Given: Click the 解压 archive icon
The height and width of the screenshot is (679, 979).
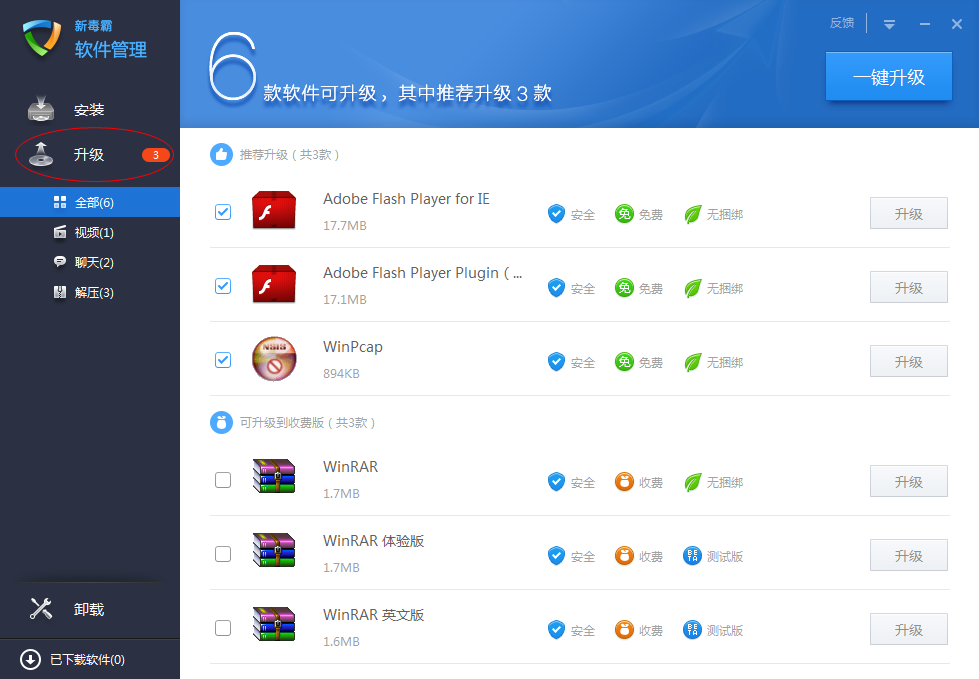Looking at the screenshot, I should (60, 292).
